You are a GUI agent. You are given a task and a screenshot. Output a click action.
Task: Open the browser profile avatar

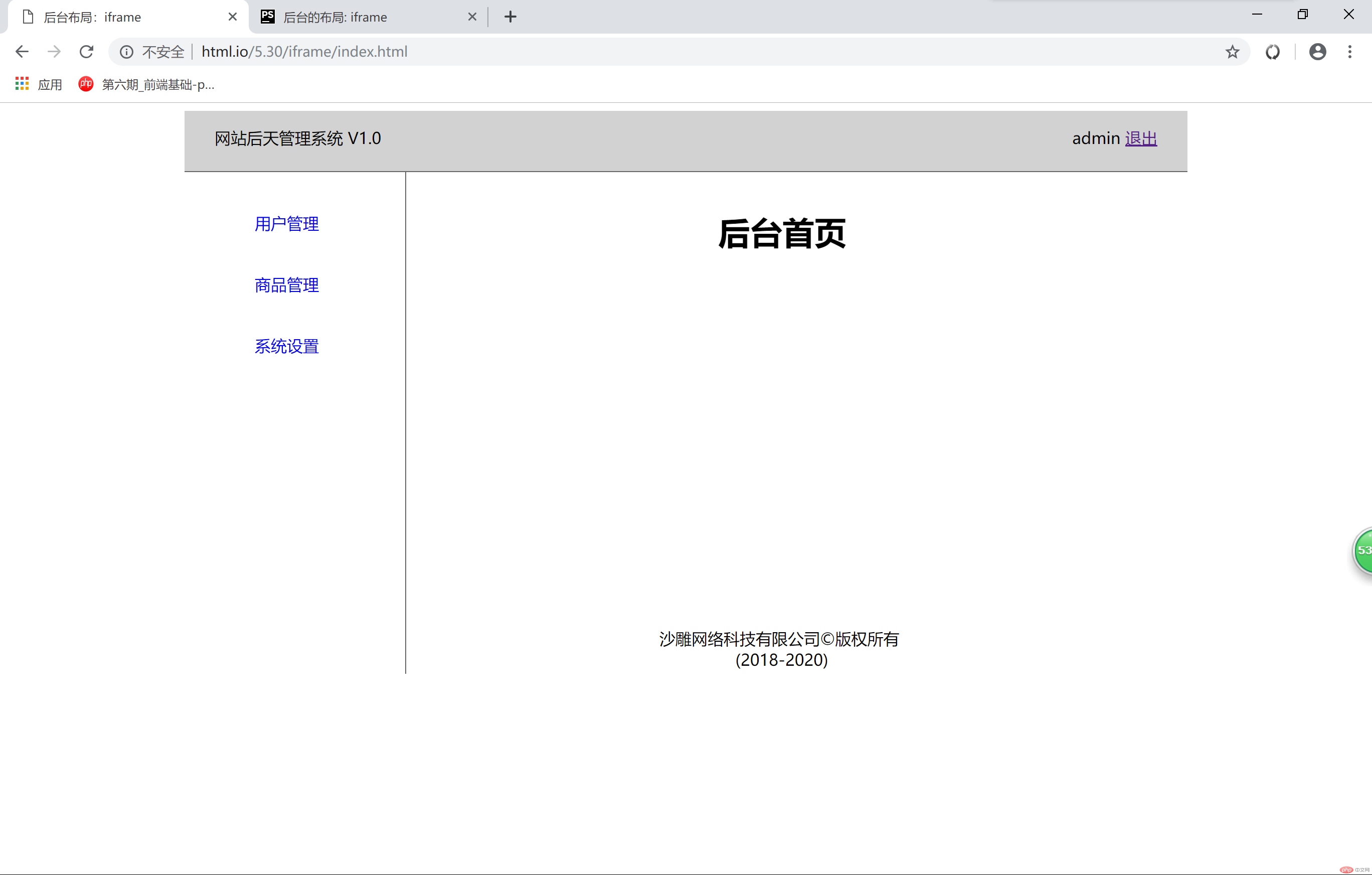click(x=1317, y=51)
